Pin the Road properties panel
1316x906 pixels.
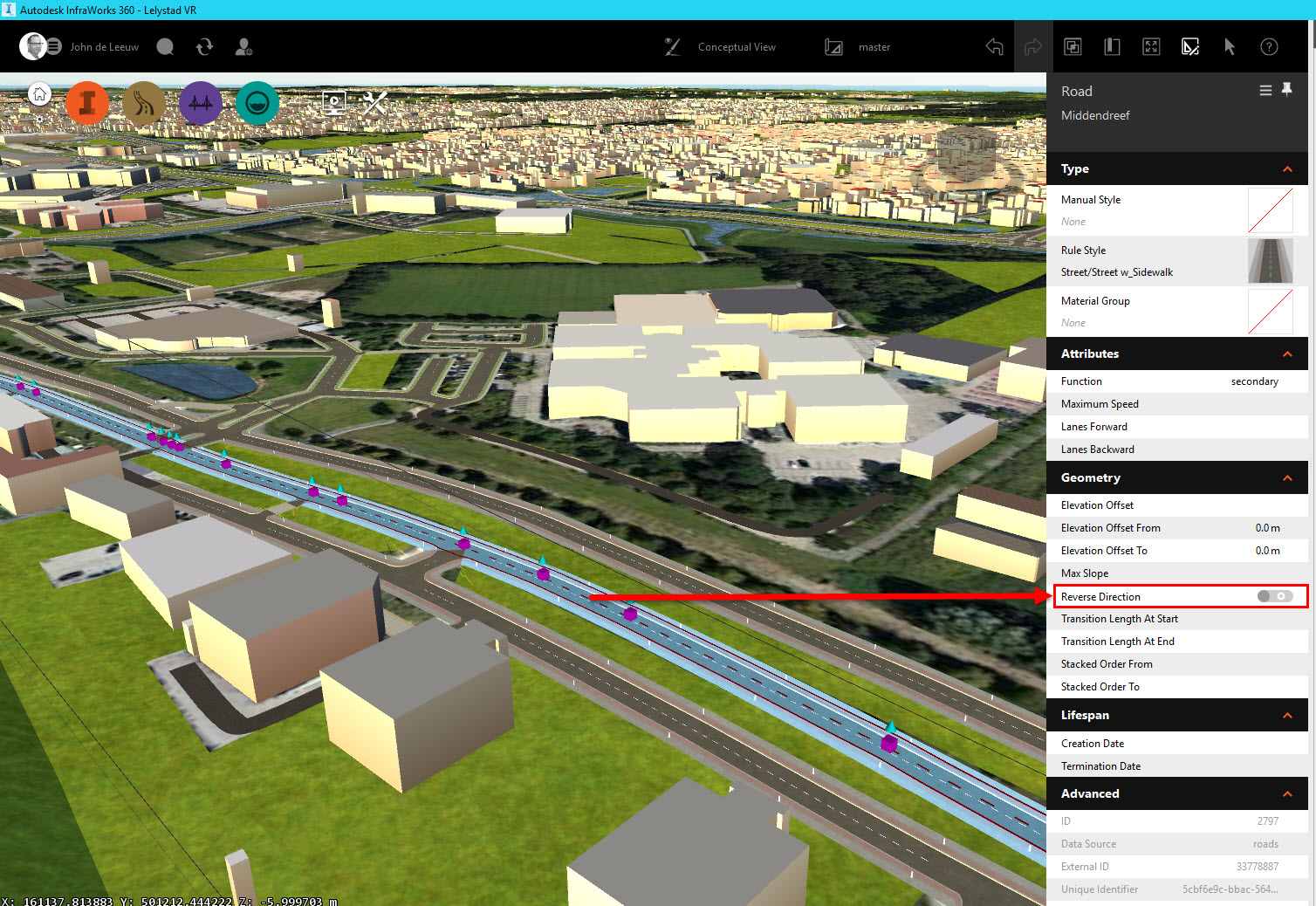(1288, 90)
